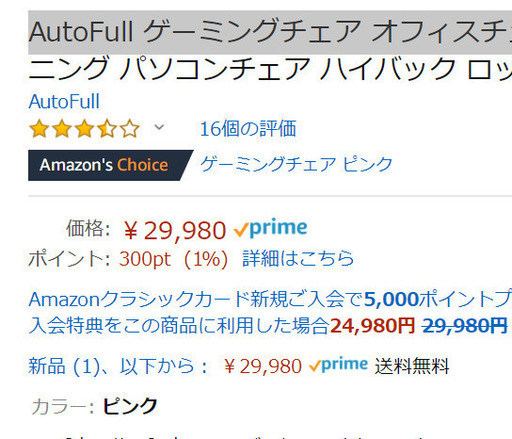The height and width of the screenshot is (439, 512).
Task: Click the star rating icons
Action: 84,129
